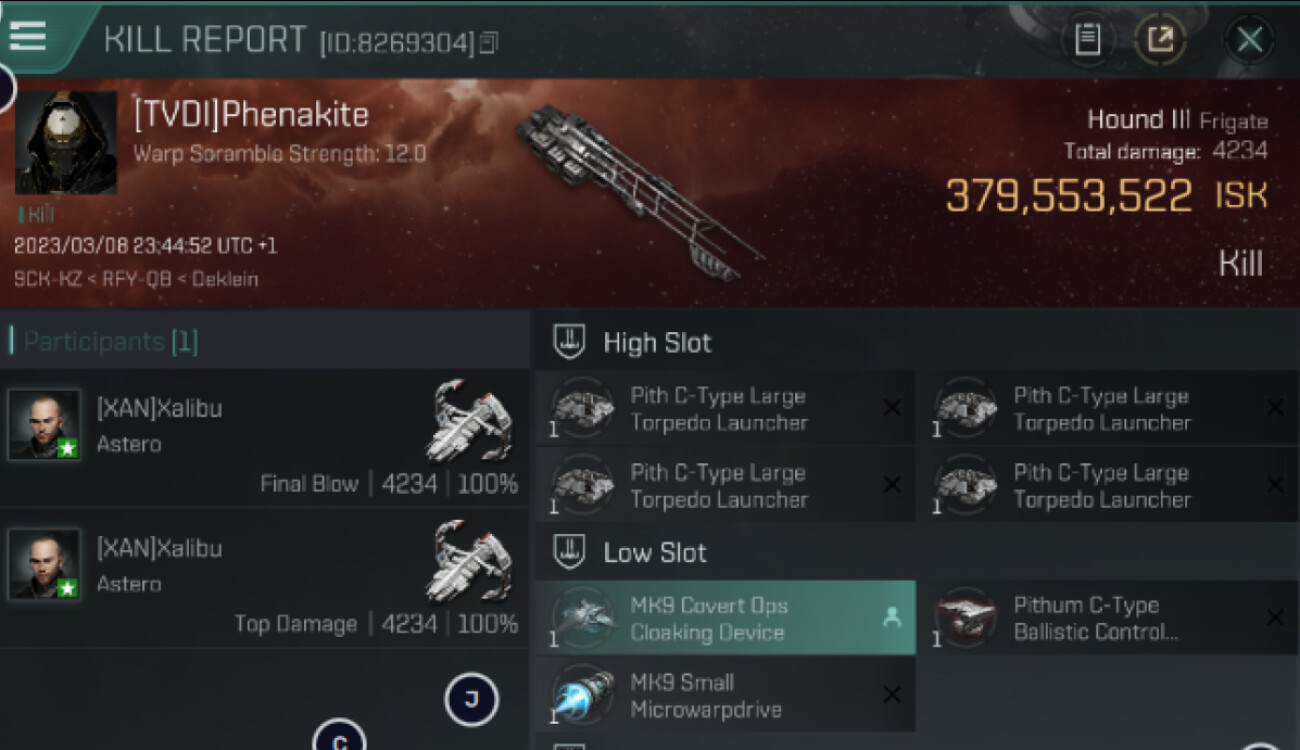The image size is (1300, 750).
Task: Click the person icon on Cloaking Device
Action: tap(892, 618)
